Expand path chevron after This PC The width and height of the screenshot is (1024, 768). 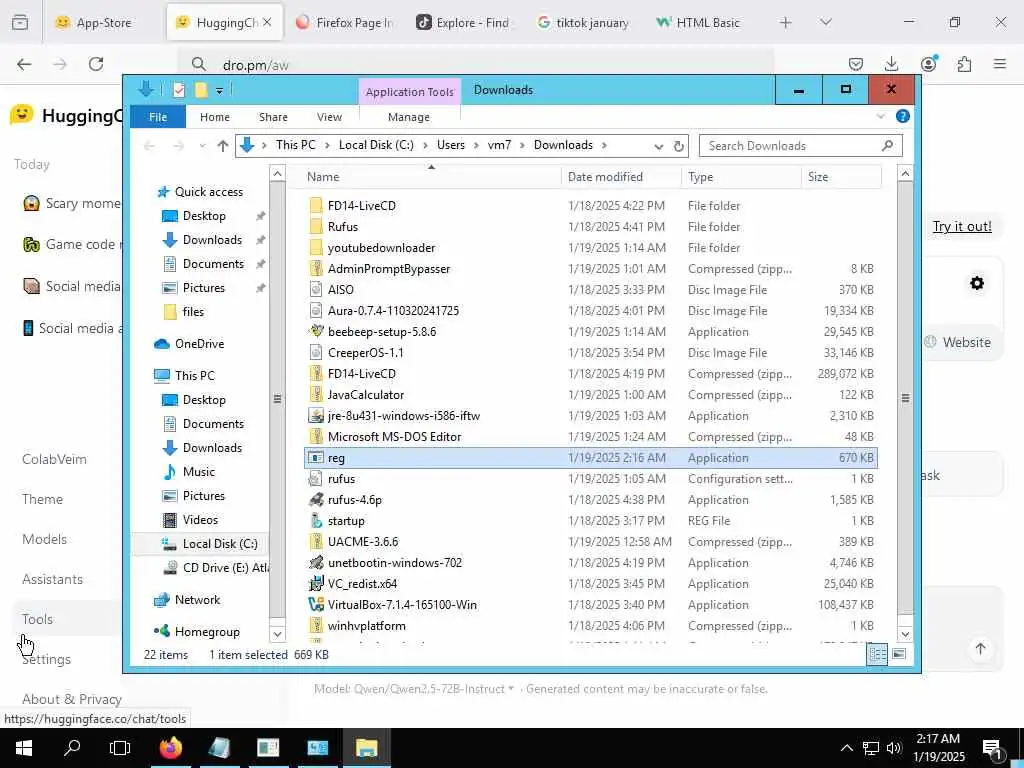pos(328,145)
